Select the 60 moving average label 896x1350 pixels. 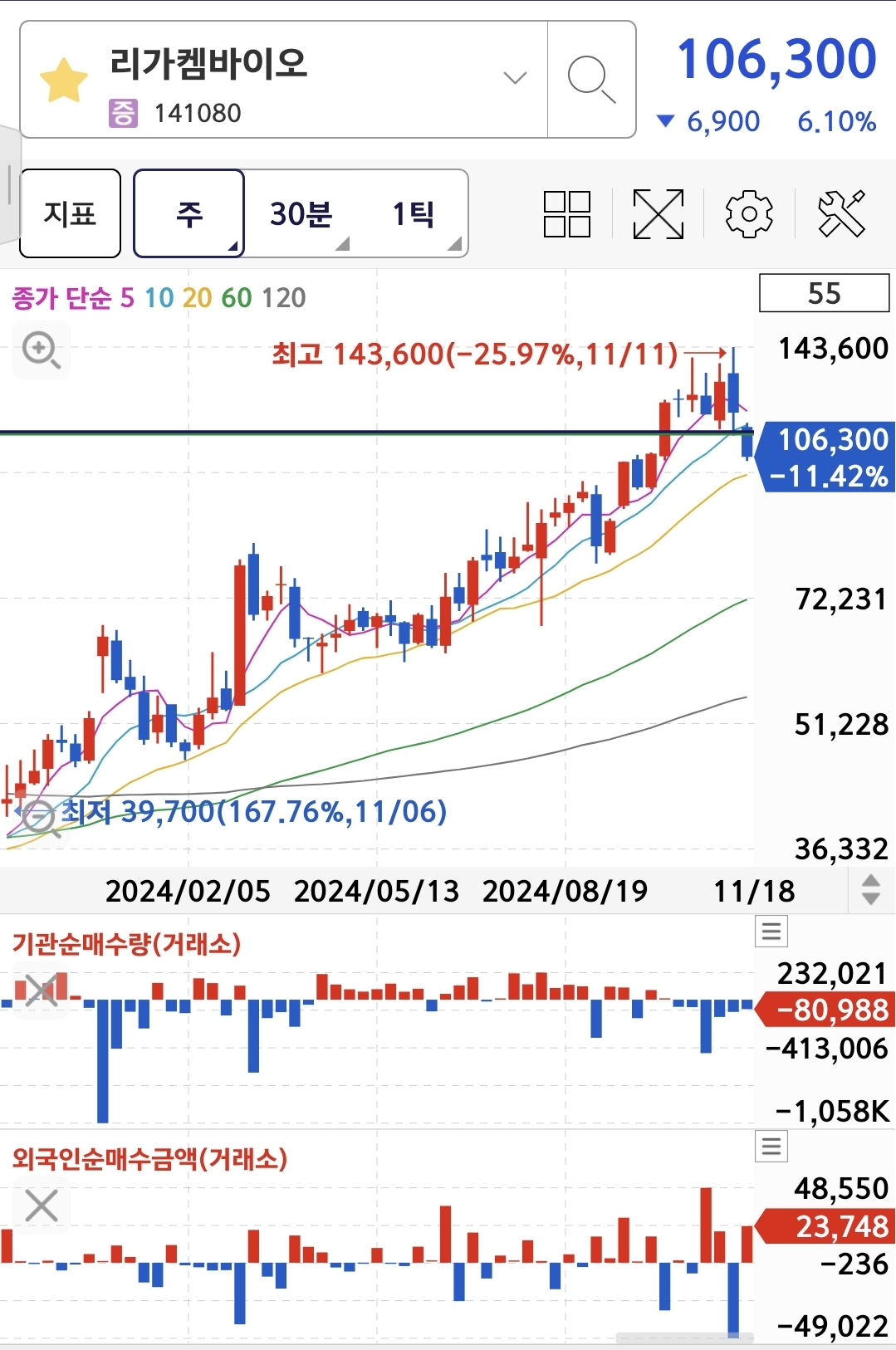(237, 297)
